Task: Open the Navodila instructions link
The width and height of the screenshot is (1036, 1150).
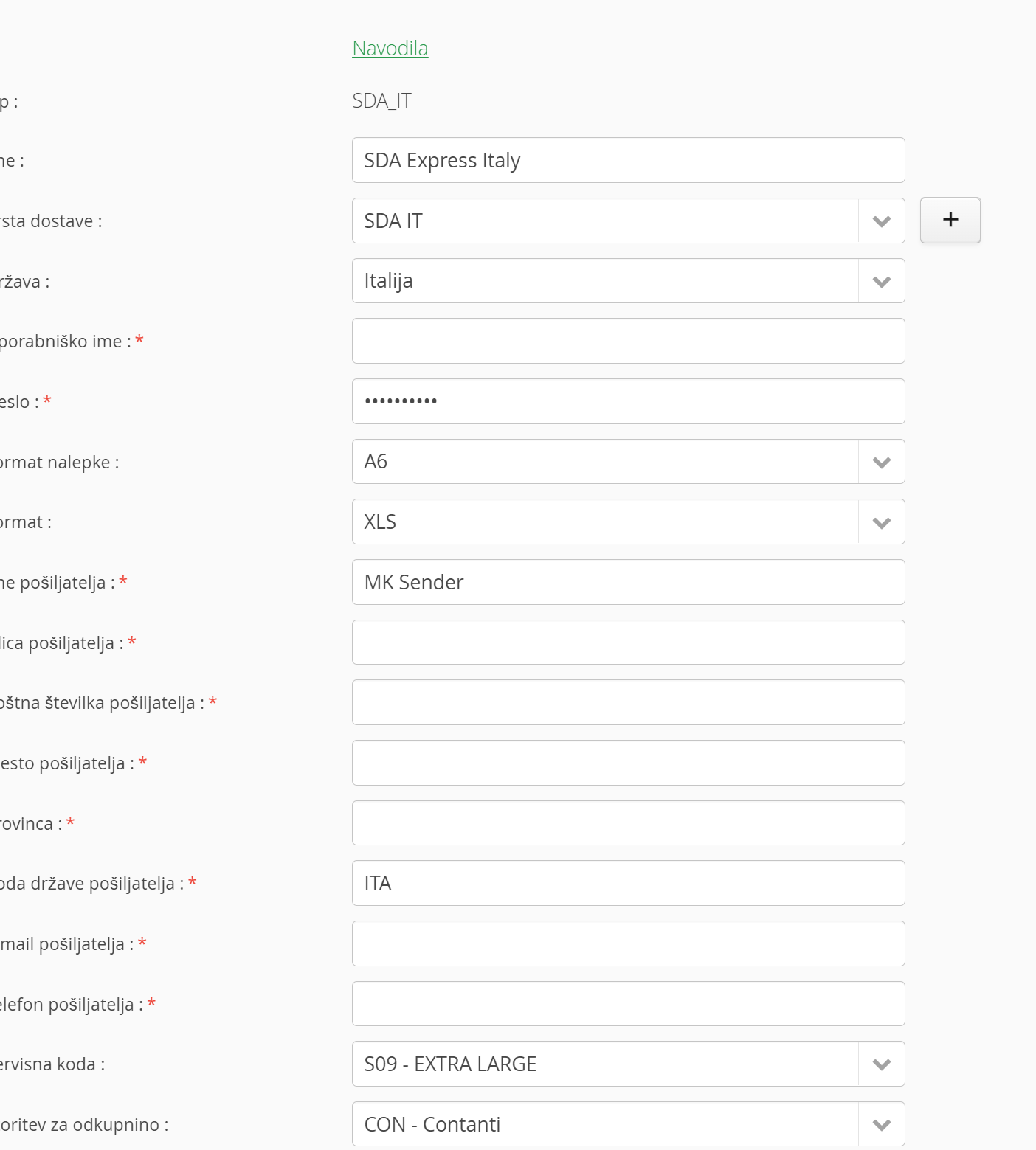Action: [x=390, y=48]
